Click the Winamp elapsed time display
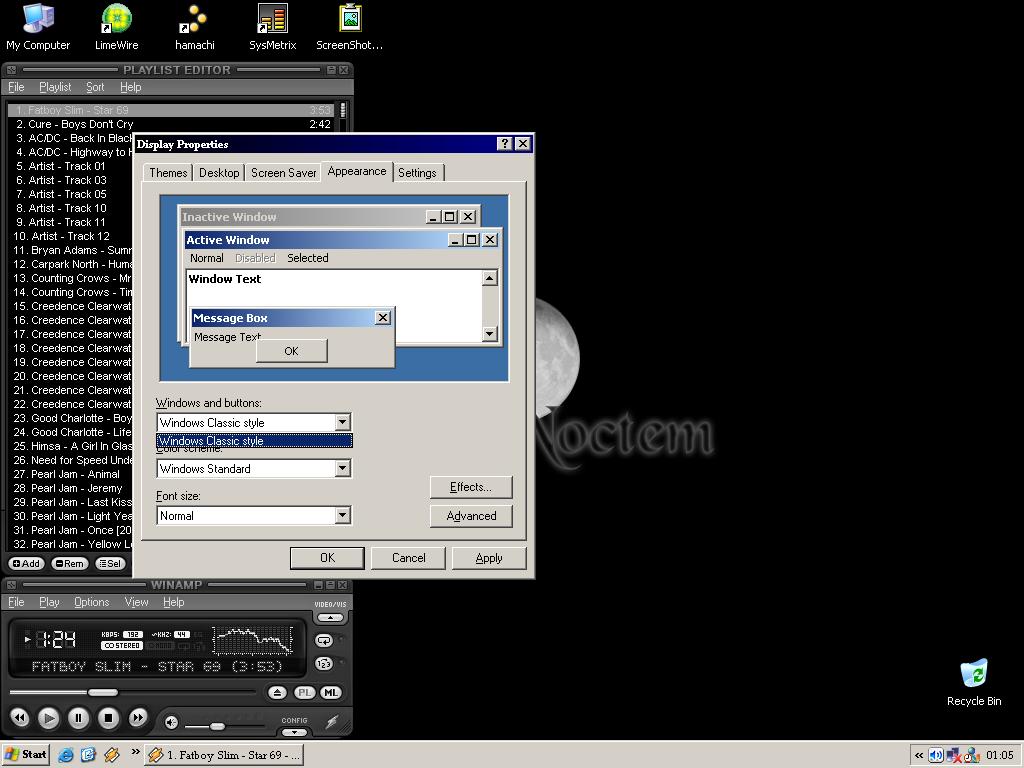This screenshot has width=1024, height=768. (56, 639)
